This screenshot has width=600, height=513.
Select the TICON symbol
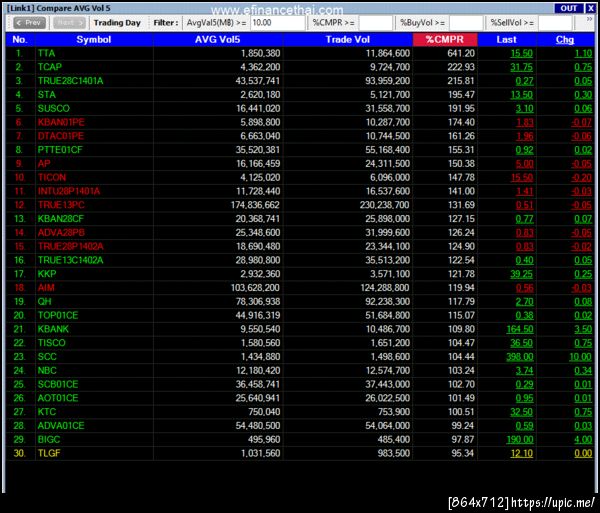point(52,177)
